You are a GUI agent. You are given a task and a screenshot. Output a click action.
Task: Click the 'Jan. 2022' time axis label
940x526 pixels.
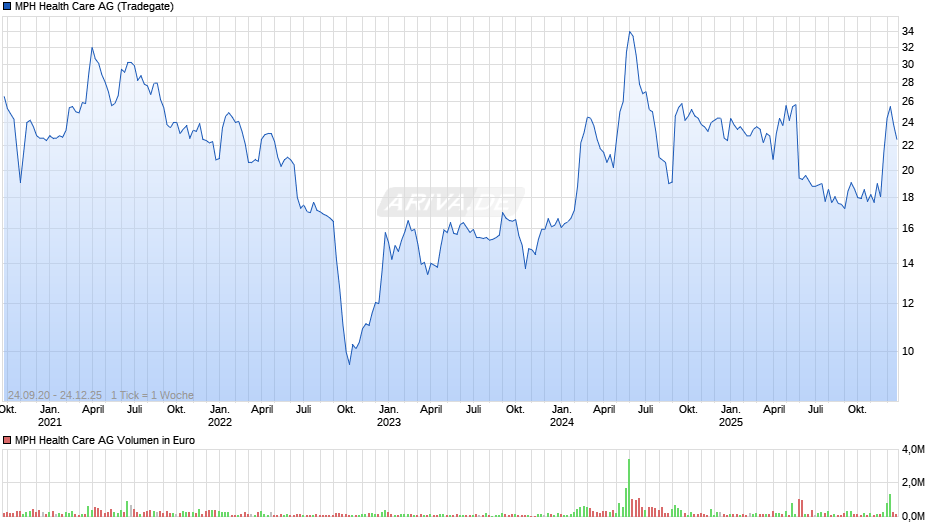tap(219, 416)
